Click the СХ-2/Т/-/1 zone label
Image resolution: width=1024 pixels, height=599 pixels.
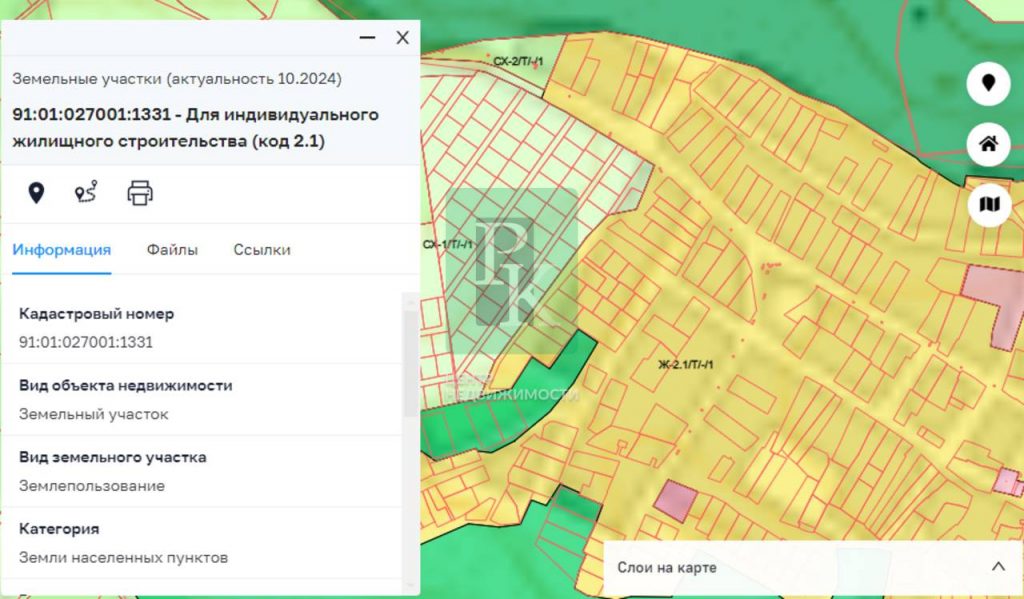(518, 62)
